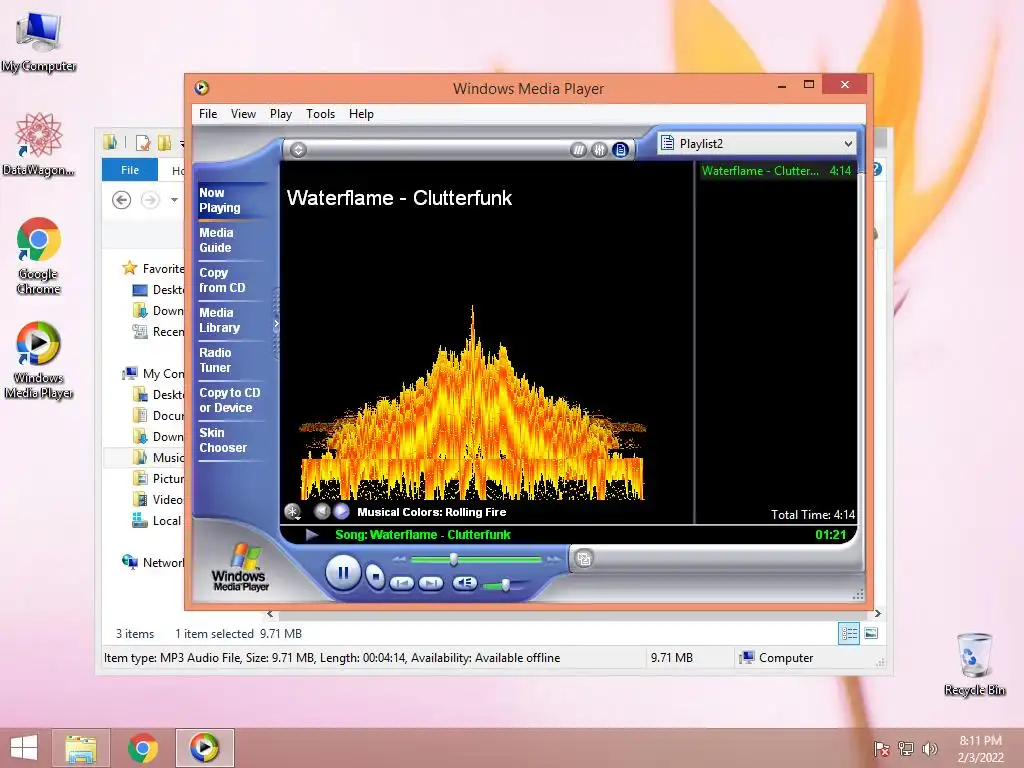The width and height of the screenshot is (1024, 768).
Task: Open the Play menu
Action: 281,114
